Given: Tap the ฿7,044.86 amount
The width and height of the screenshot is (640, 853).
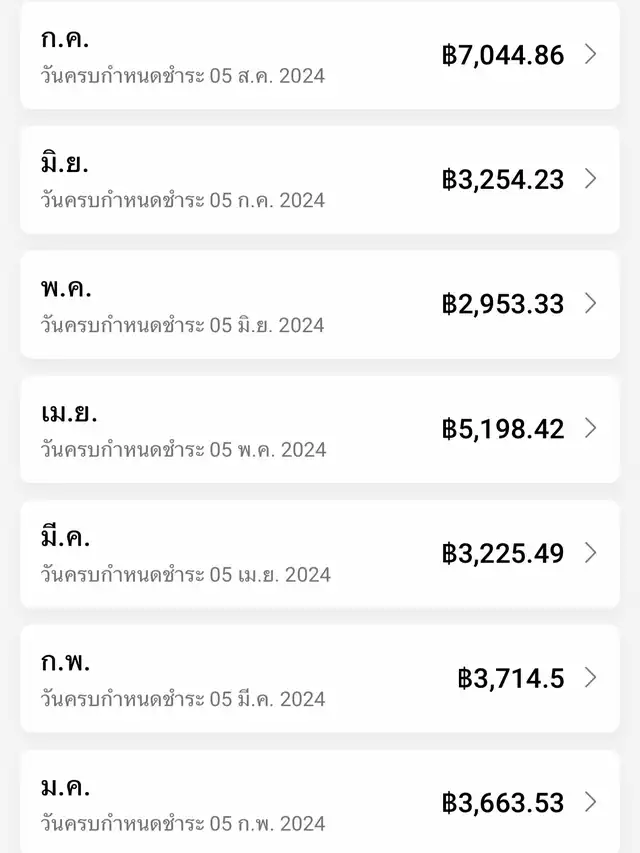Looking at the screenshot, I should pyautogui.click(x=503, y=54).
